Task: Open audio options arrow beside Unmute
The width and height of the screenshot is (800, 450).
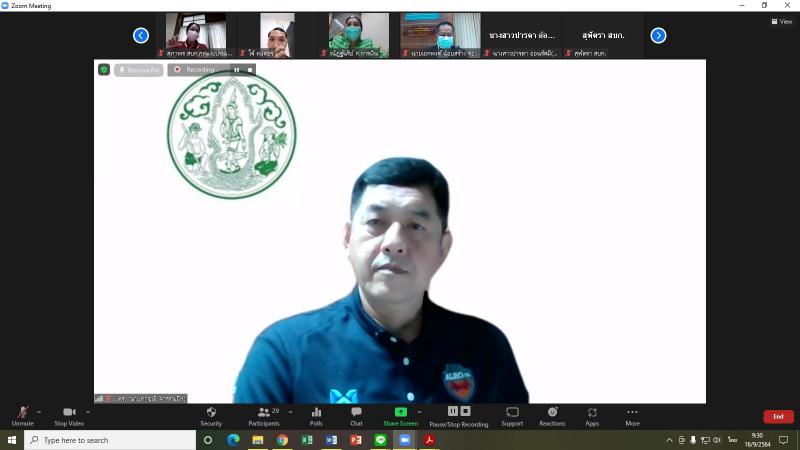Action: coord(39,412)
